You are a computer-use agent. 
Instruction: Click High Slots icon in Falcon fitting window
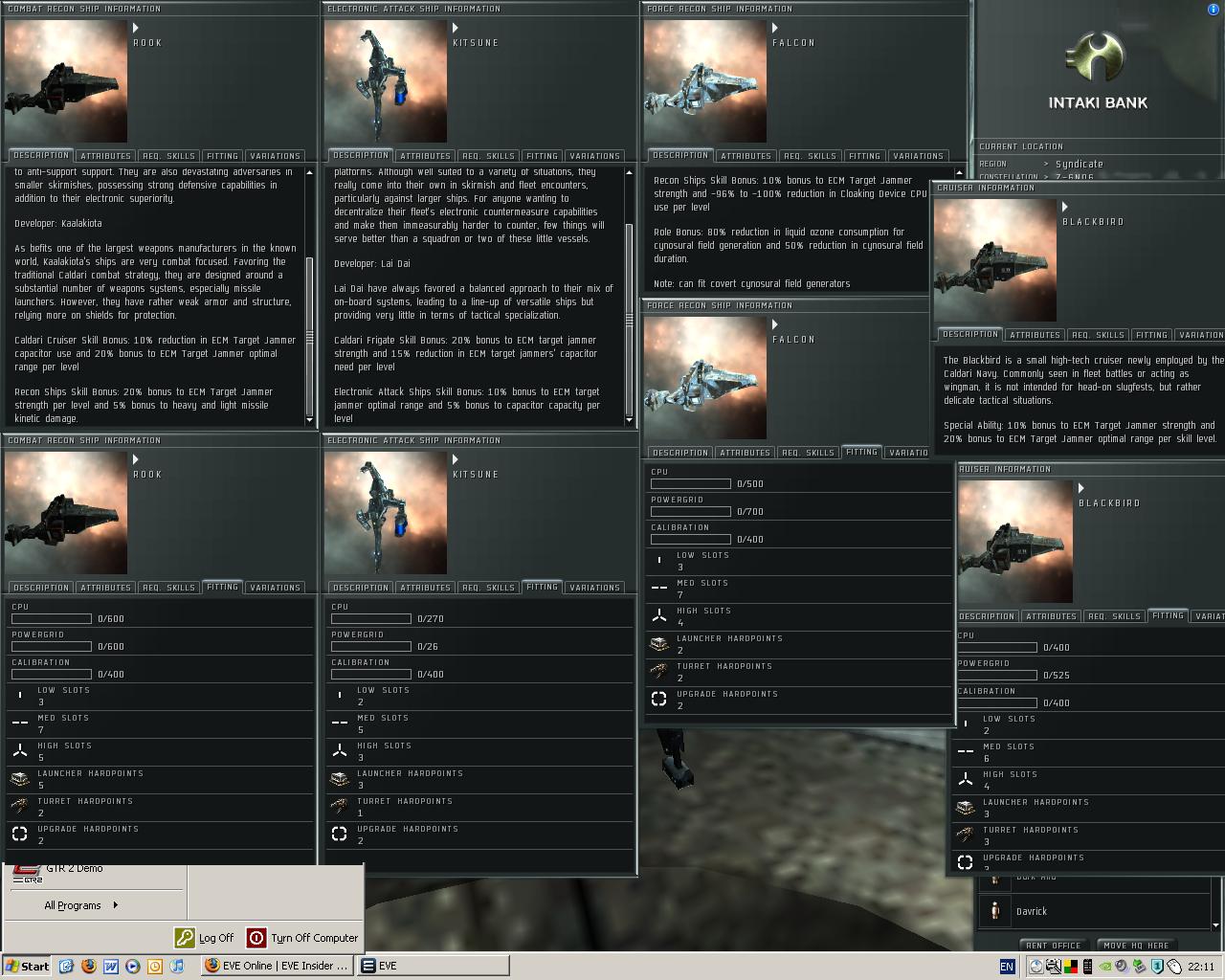click(x=659, y=616)
